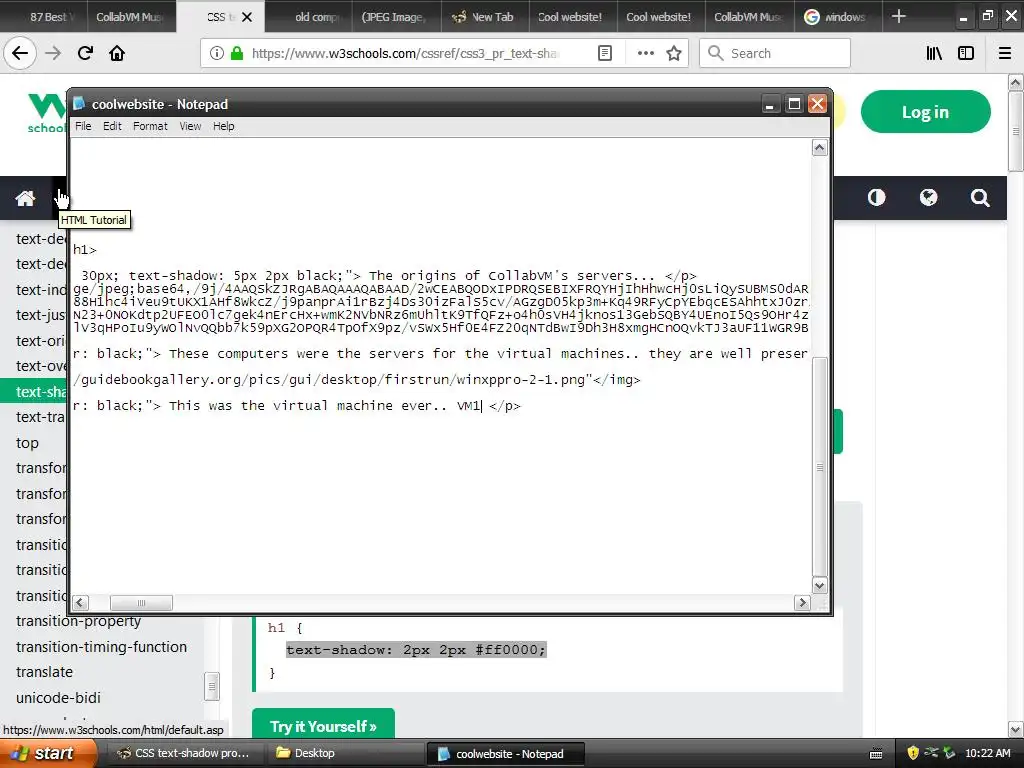Open page actions three-dots menu
Viewport: 1024px width, 768px height.
pos(645,53)
